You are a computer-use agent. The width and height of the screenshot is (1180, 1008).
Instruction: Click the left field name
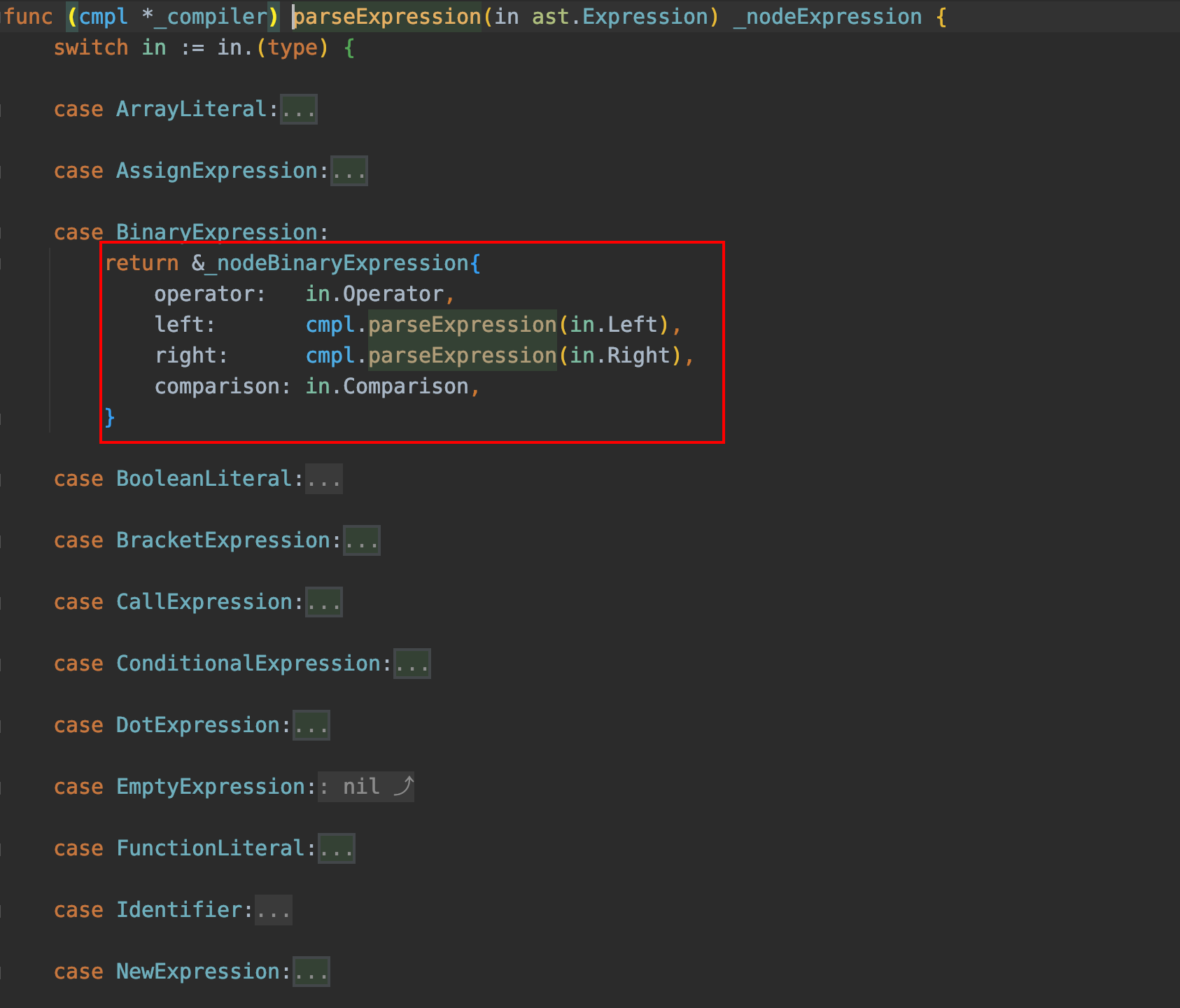pos(179,325)
